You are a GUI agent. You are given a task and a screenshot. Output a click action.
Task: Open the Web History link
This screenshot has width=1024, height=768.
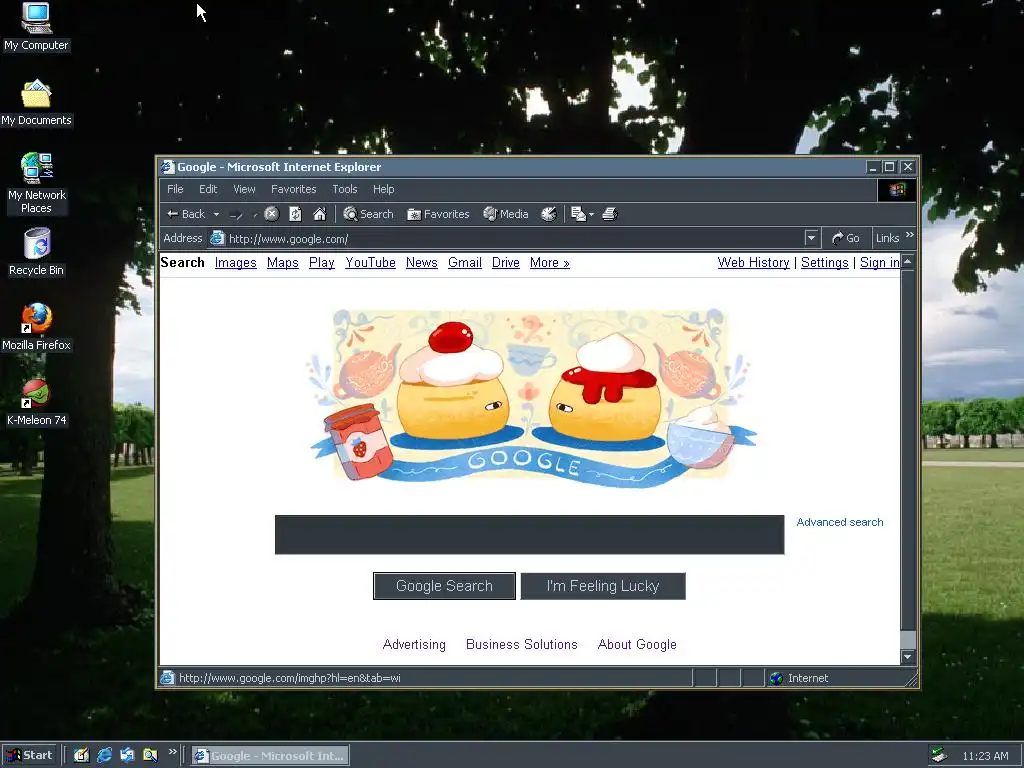[x=754, y=263]
